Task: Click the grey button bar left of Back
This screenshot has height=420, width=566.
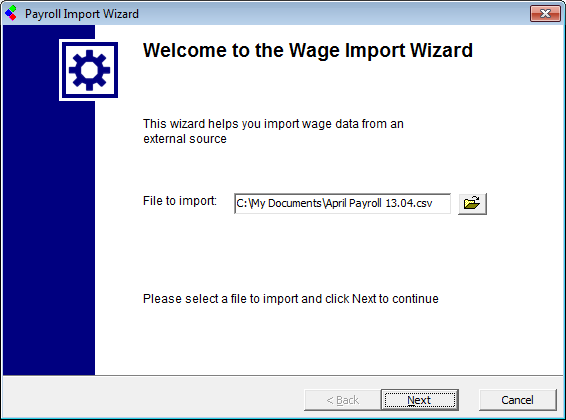Action: pos(153,398)
